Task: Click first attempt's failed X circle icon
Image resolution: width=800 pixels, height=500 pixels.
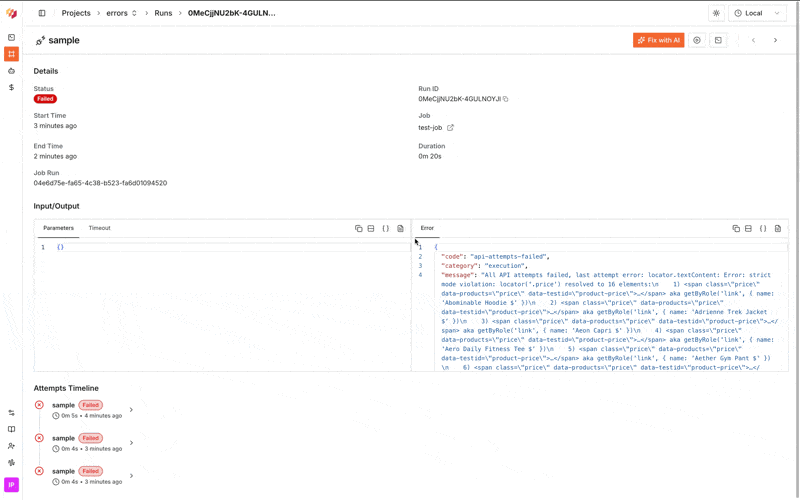Action: pos(39,405)
